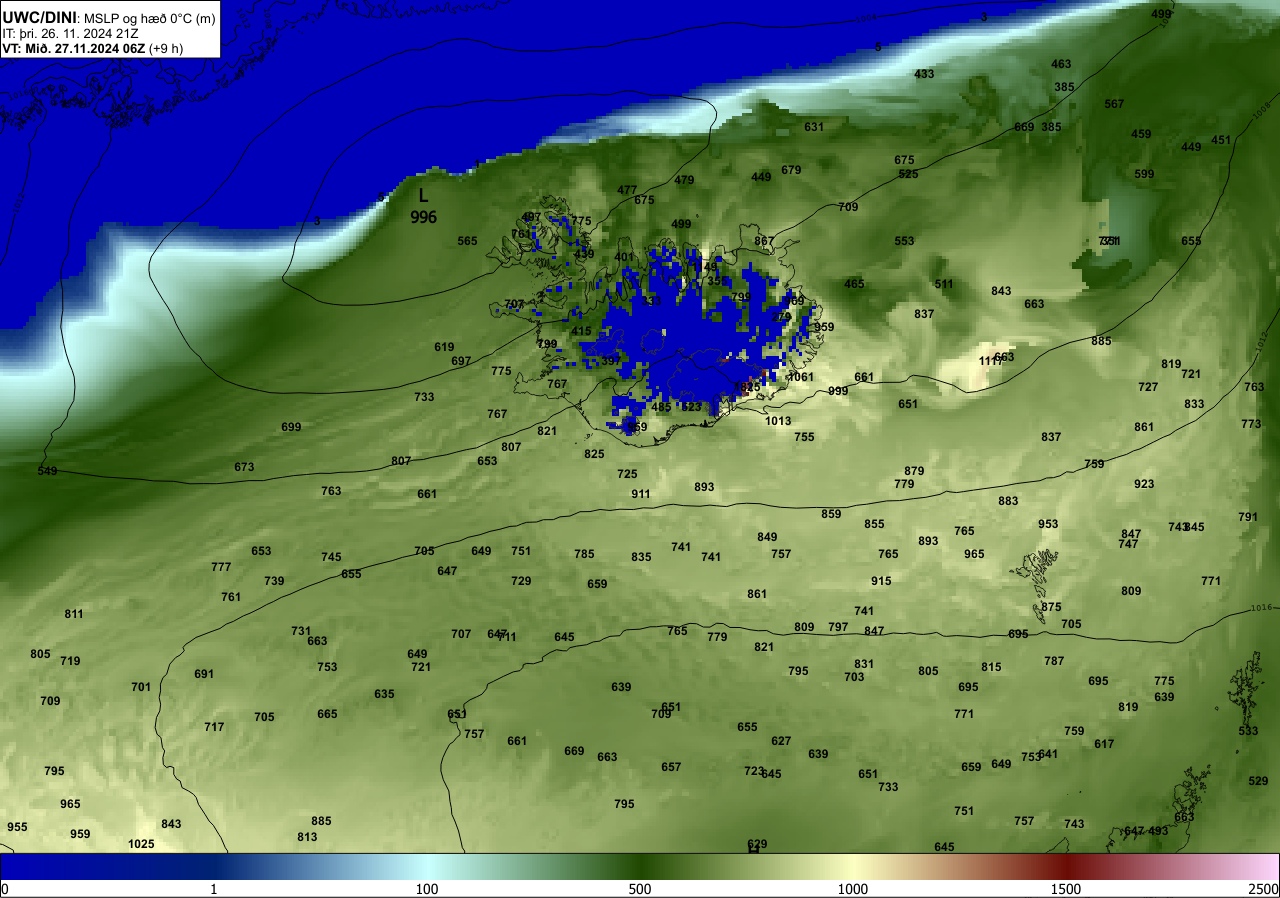Click the 953 map value
Screen dimensions: 1280x898
coord(1048,525)
